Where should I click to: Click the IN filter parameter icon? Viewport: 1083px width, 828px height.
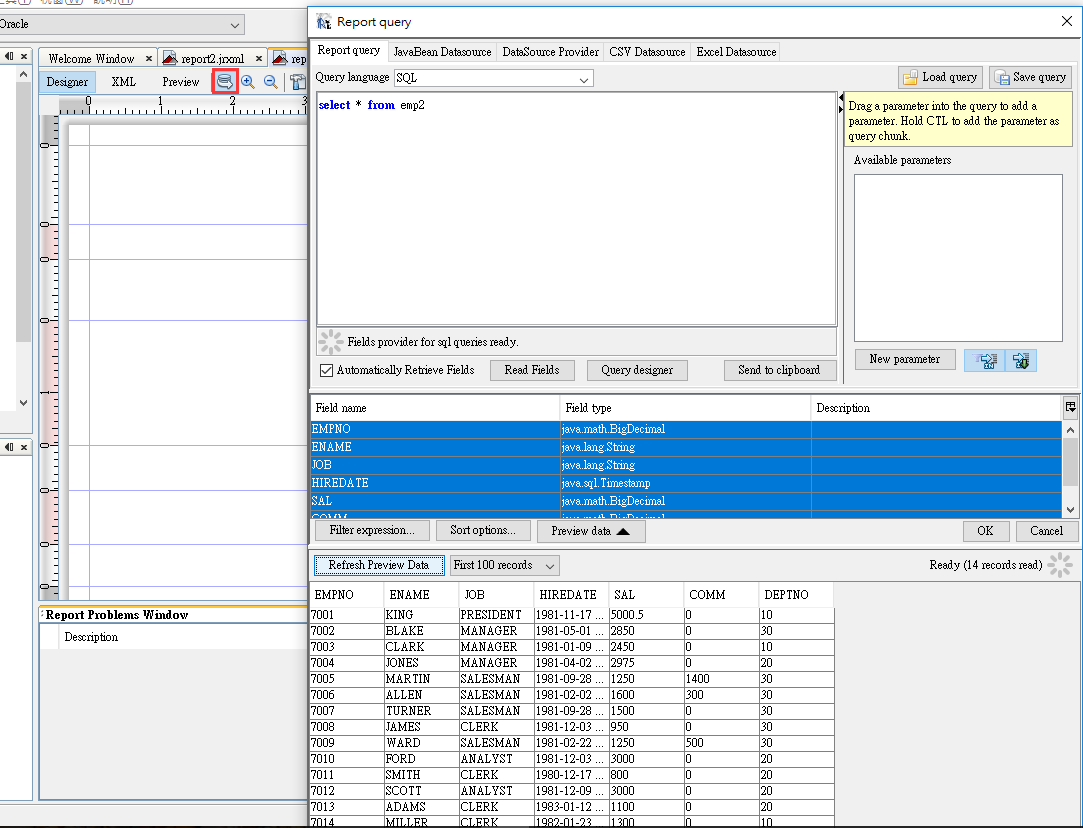point(986,360)
